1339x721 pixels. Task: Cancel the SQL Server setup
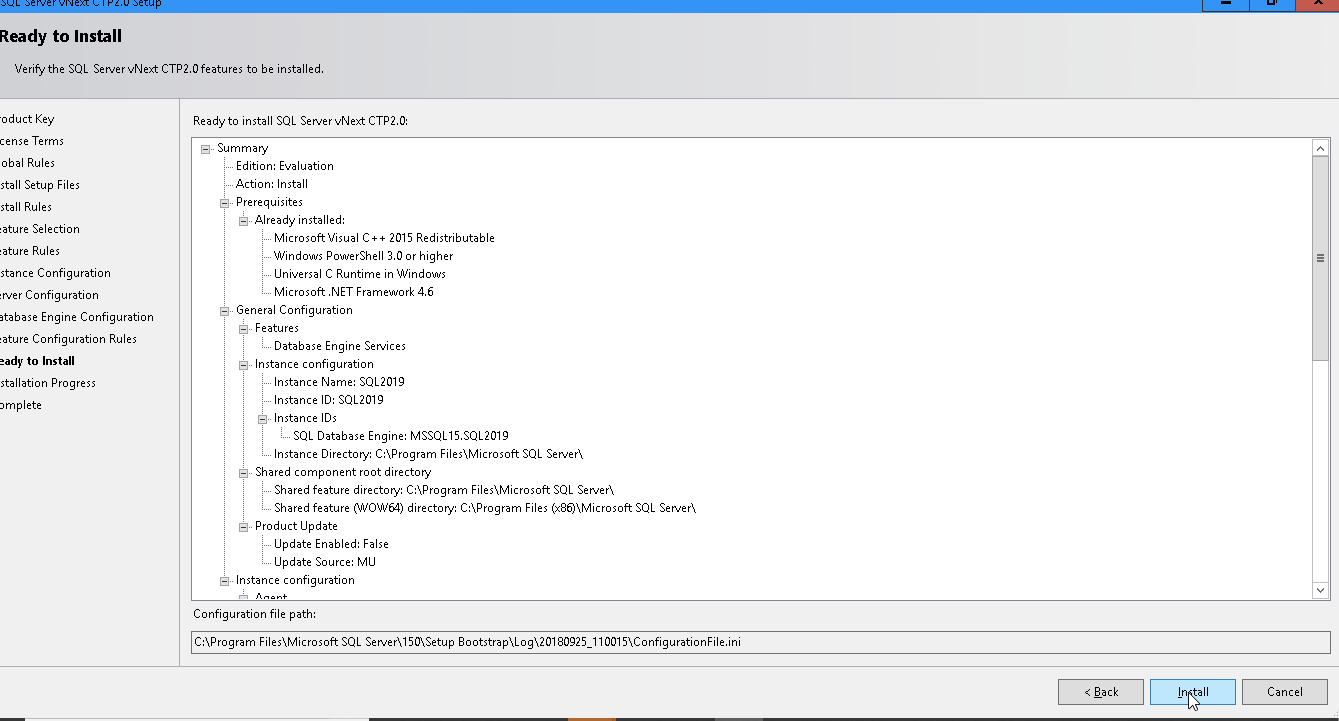[x=1284, y=692]
